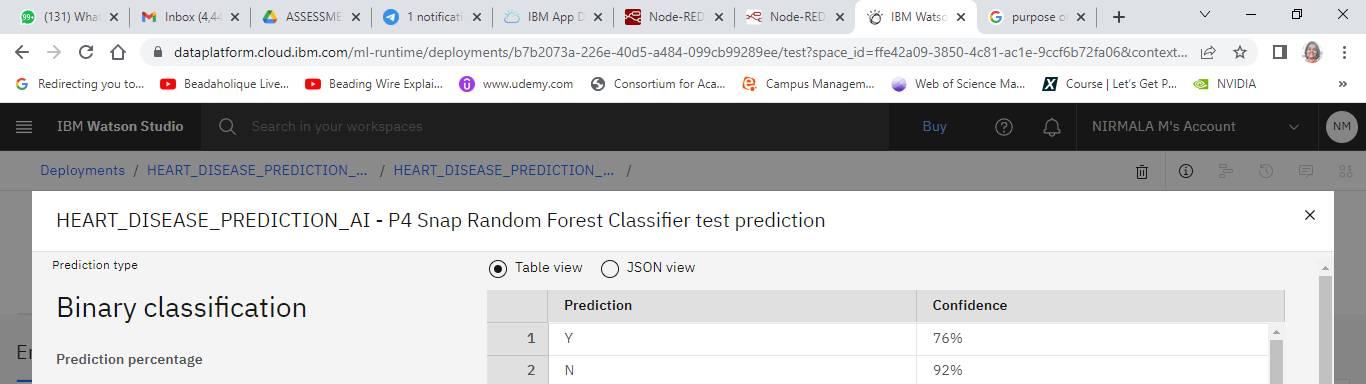Click the help question mark icon
1366x384 pixels.
(x=1004, y=127)
